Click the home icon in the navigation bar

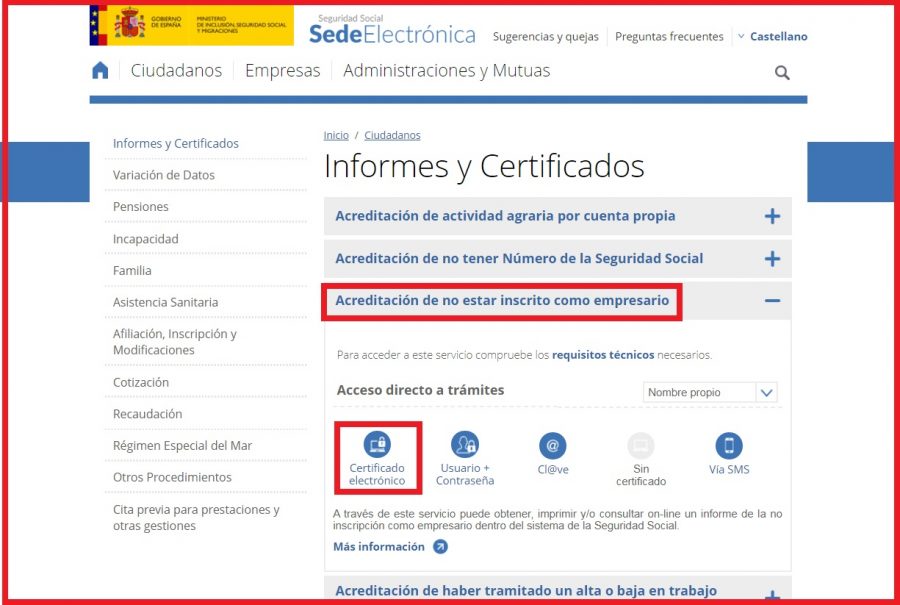pos(98,70)
